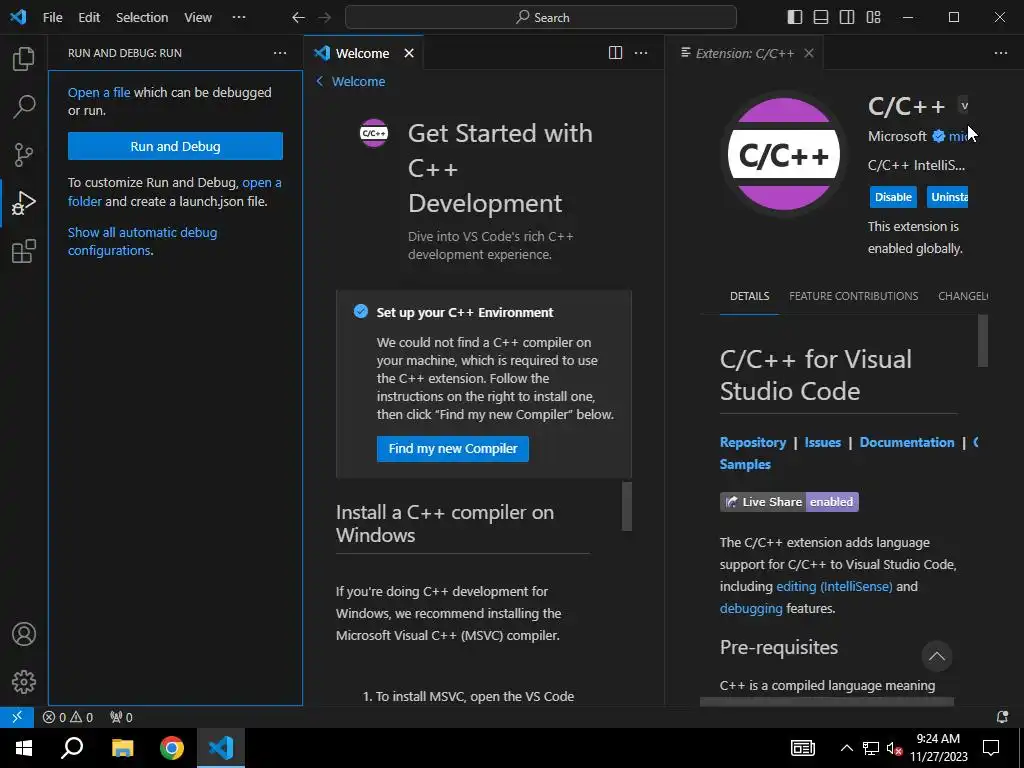Click the extension details vertical scrollbar

pyautogui.click(x=982, y=341)
